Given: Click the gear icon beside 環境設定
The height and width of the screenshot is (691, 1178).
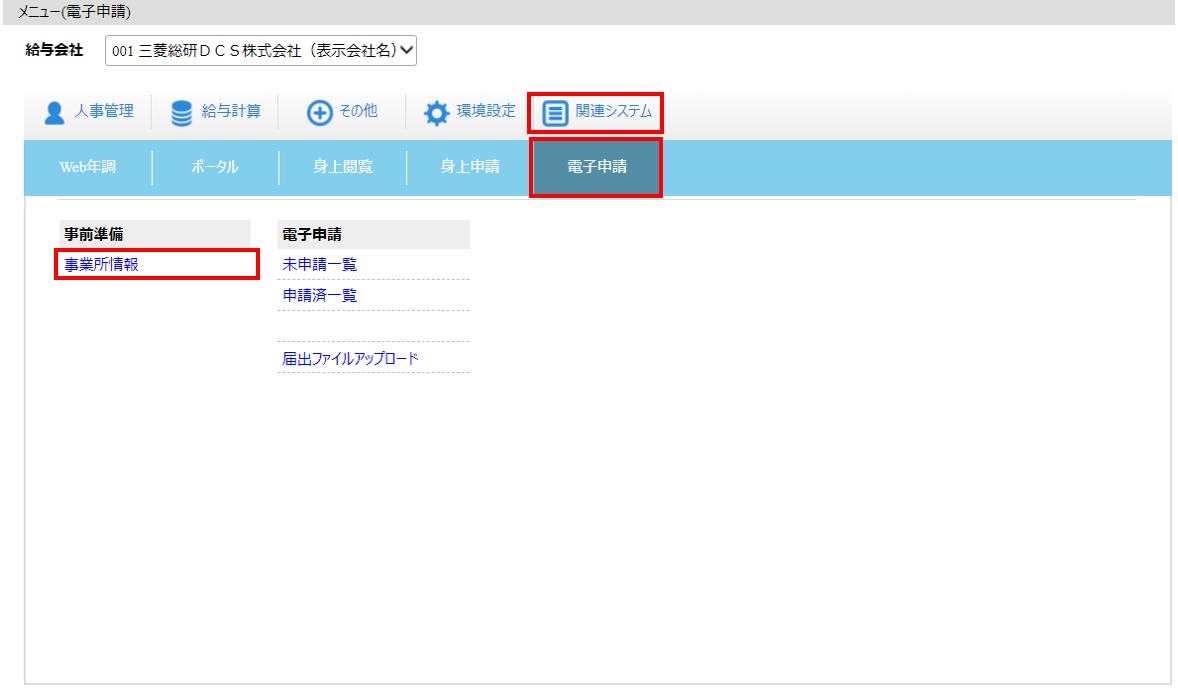Looking at the screenshot, I should pyautogui.click(x=436, y=113).
